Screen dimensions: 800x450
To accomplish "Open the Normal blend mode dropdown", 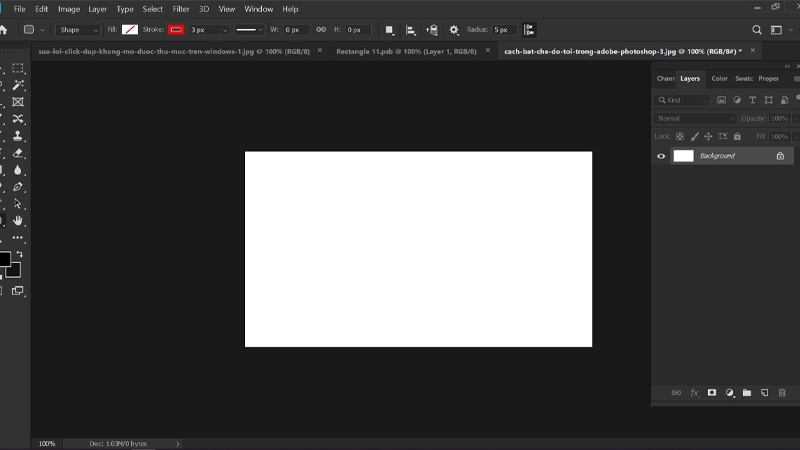I will point(695,118).
